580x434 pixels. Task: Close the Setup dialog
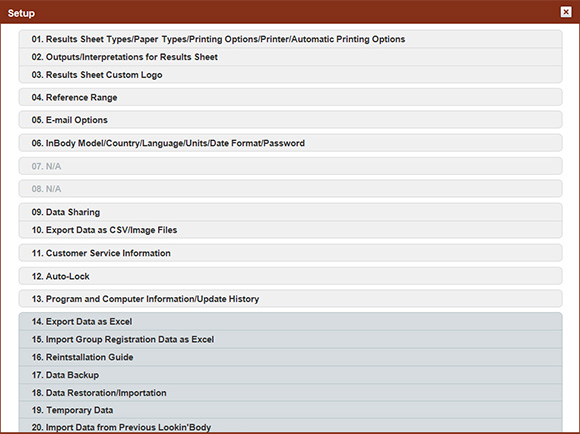point(566,12)
